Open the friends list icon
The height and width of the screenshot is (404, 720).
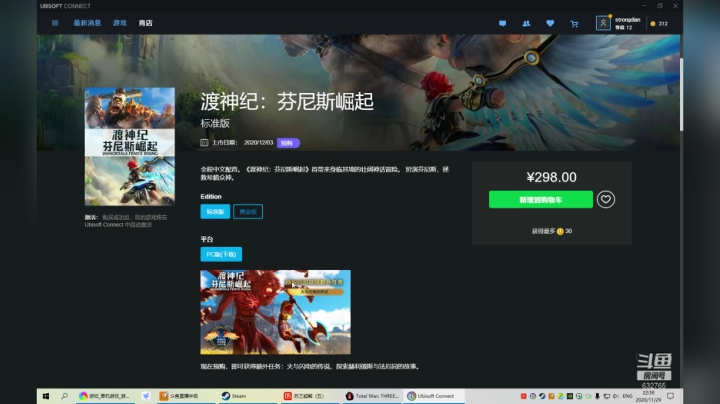click(526, 23)
